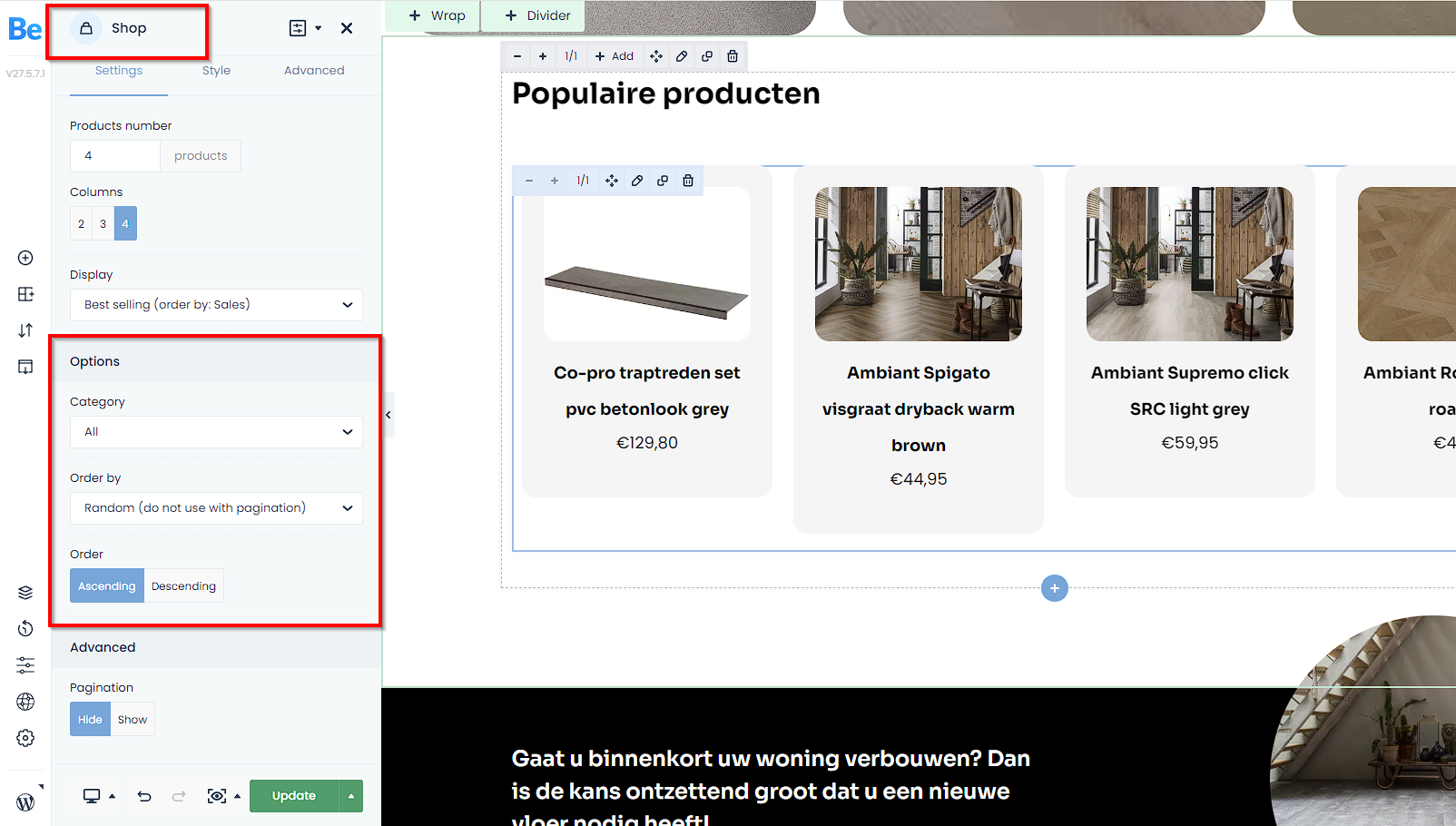The image size is (1456, 826).
Task: Edit the wrap with pencil icon
Action: (x=682, y=56)
